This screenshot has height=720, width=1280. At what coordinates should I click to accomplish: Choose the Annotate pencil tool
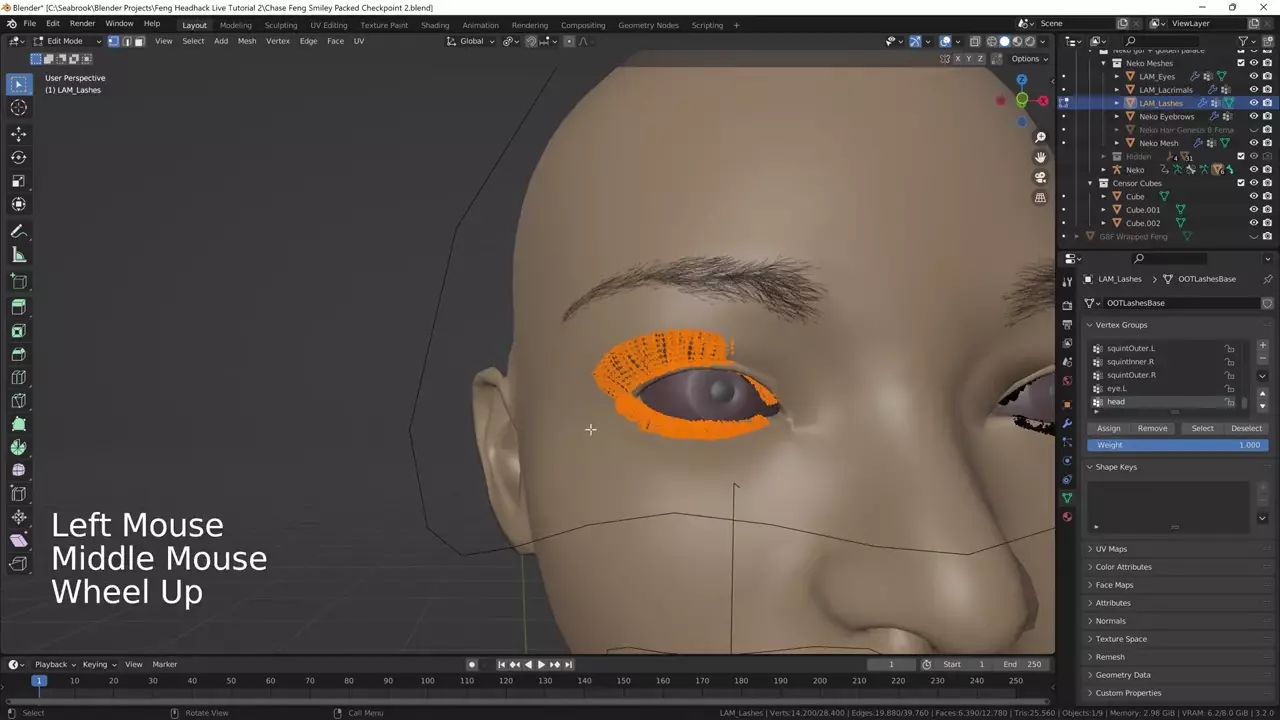coord(18,231)
